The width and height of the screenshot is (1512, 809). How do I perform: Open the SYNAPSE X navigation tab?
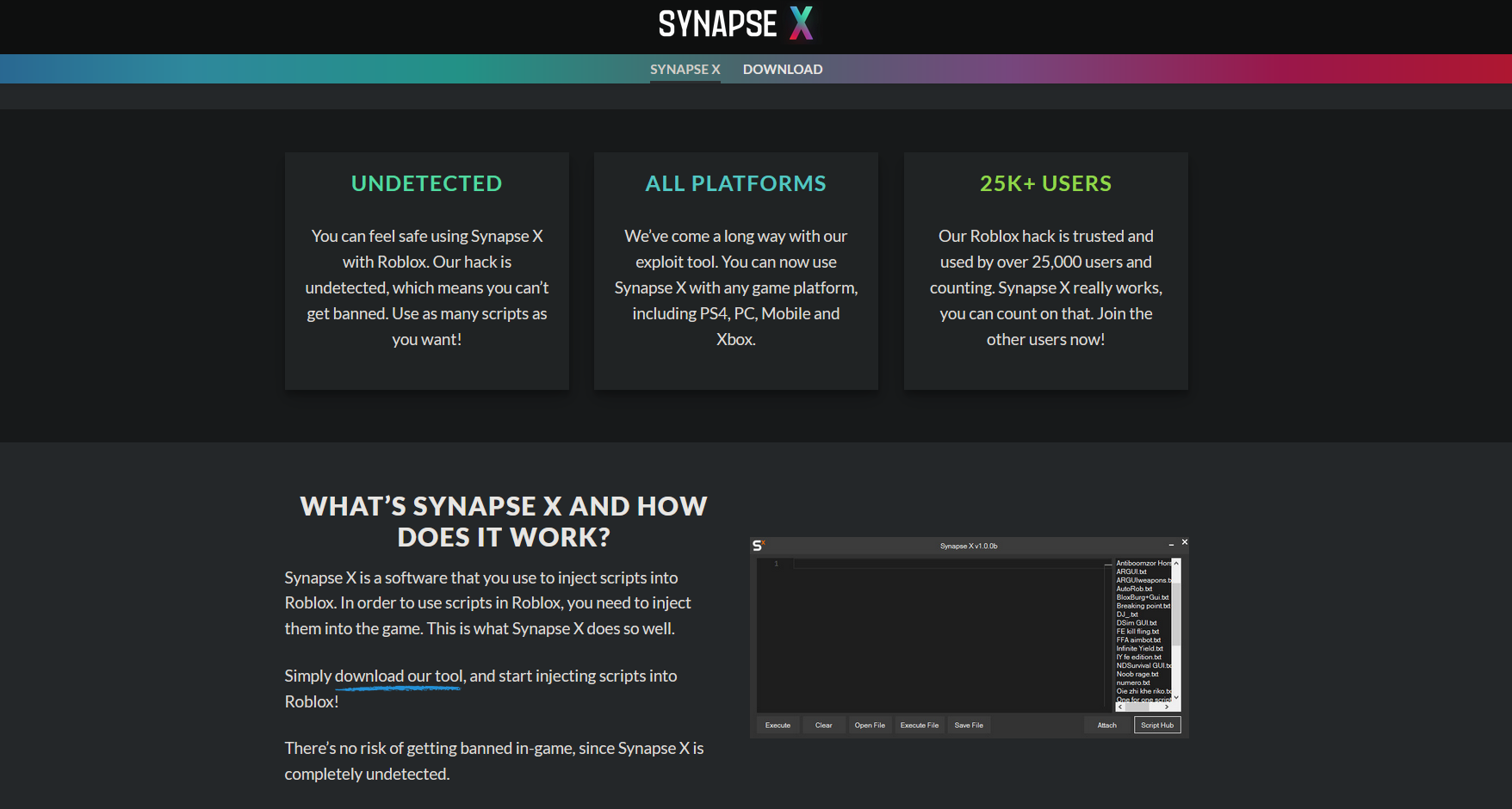pos(685,69)
